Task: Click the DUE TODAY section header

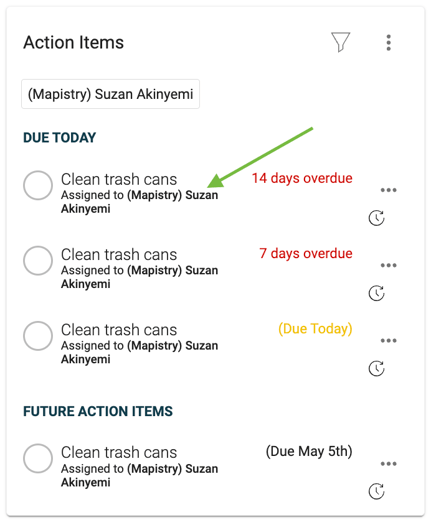Action: pyautogui.click(x=60, y=138)
